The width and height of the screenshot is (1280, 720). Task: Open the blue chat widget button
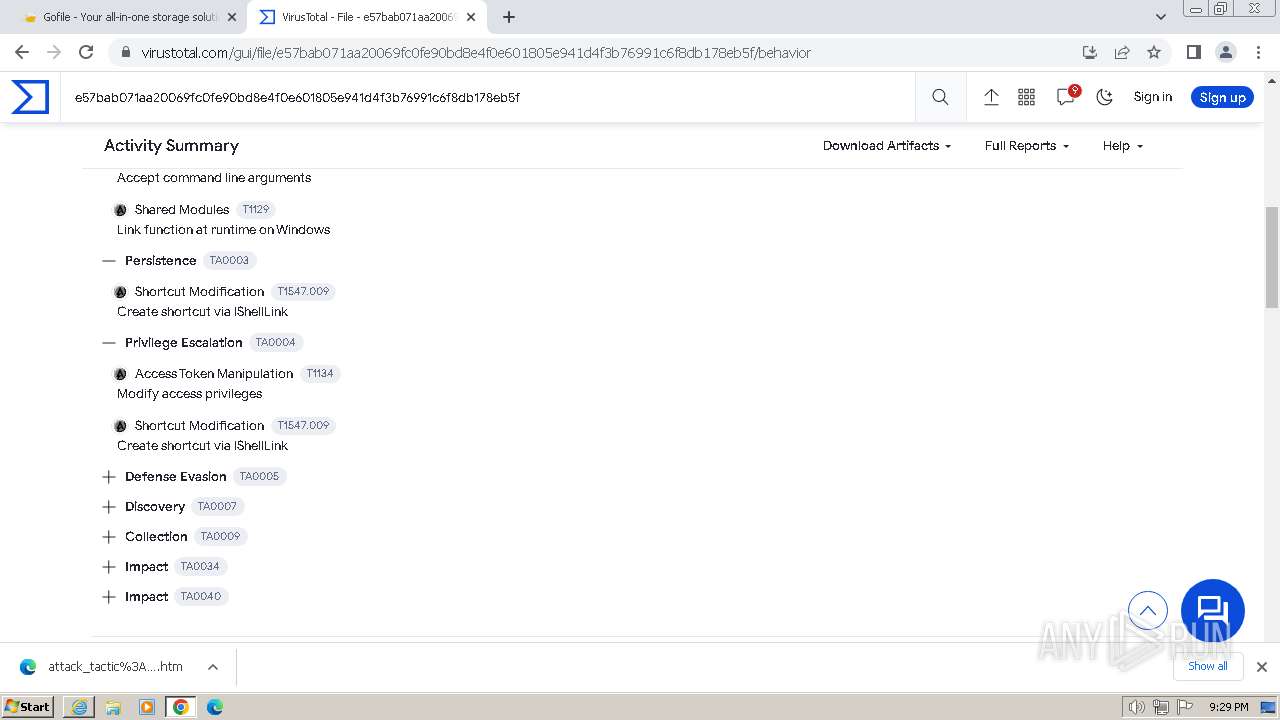[x=1212, y=611]
